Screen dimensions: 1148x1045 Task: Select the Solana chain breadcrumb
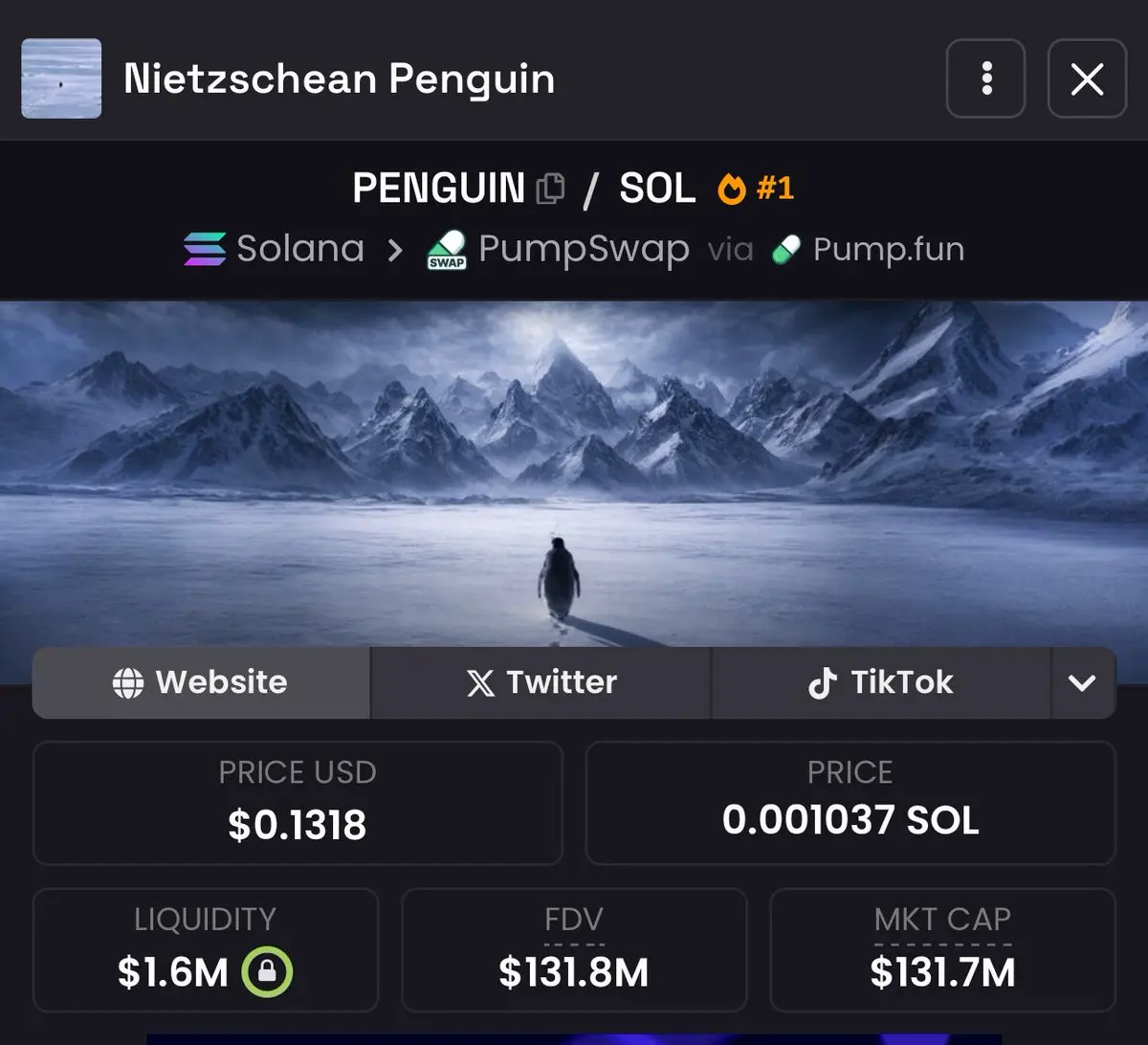[x=275, y=250]
